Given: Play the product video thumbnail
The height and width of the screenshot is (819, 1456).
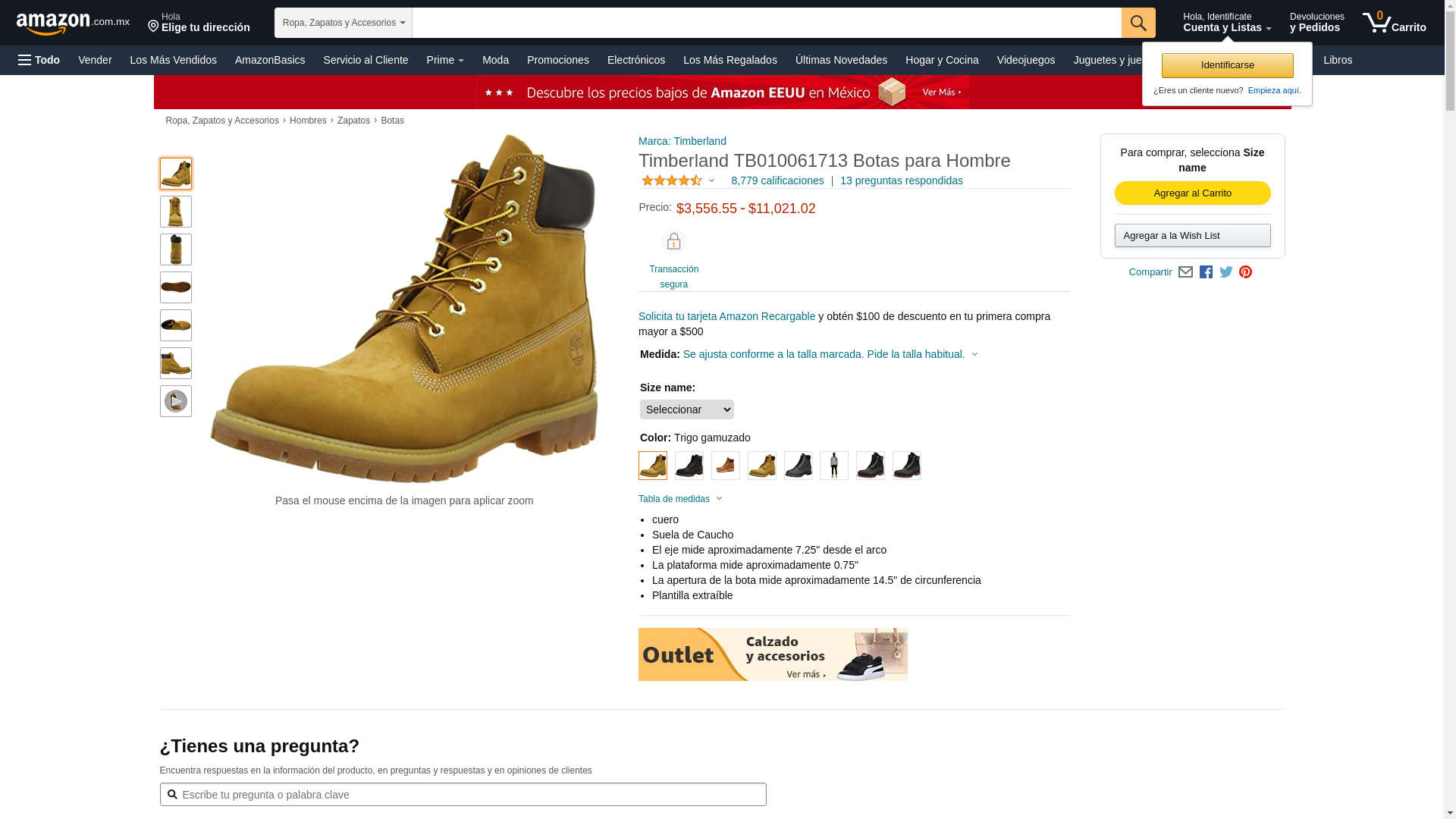Looking at the screenshot, I should [x=176, y=401].
